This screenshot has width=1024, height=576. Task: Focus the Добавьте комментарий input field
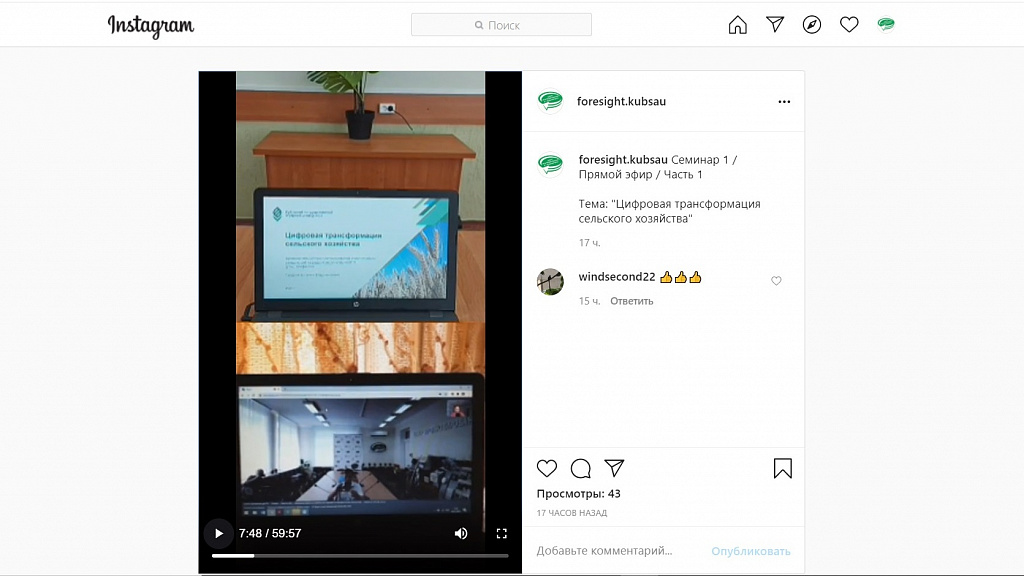tap(620, 551)
